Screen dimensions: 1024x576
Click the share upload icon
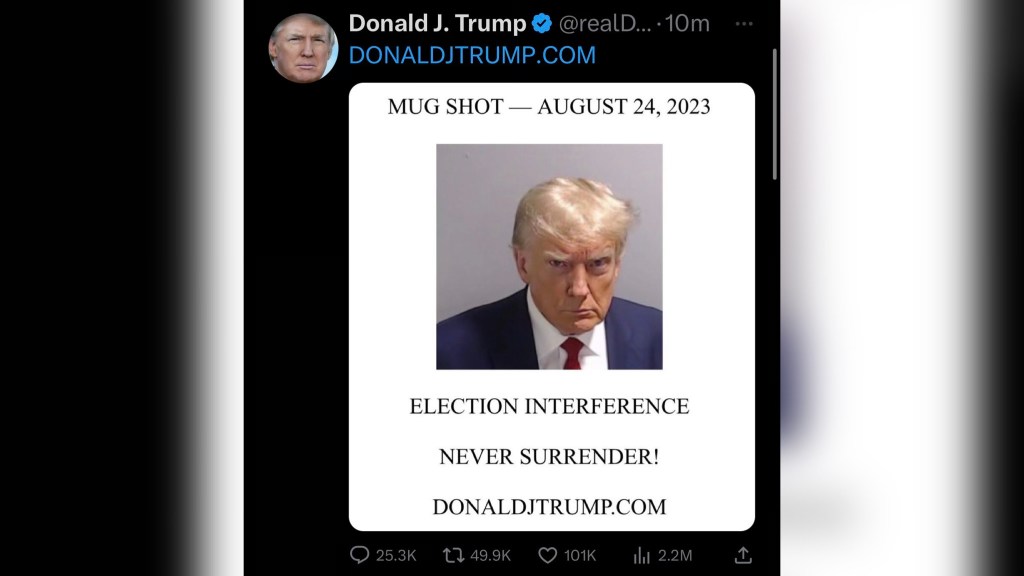(x=743, y=555)
